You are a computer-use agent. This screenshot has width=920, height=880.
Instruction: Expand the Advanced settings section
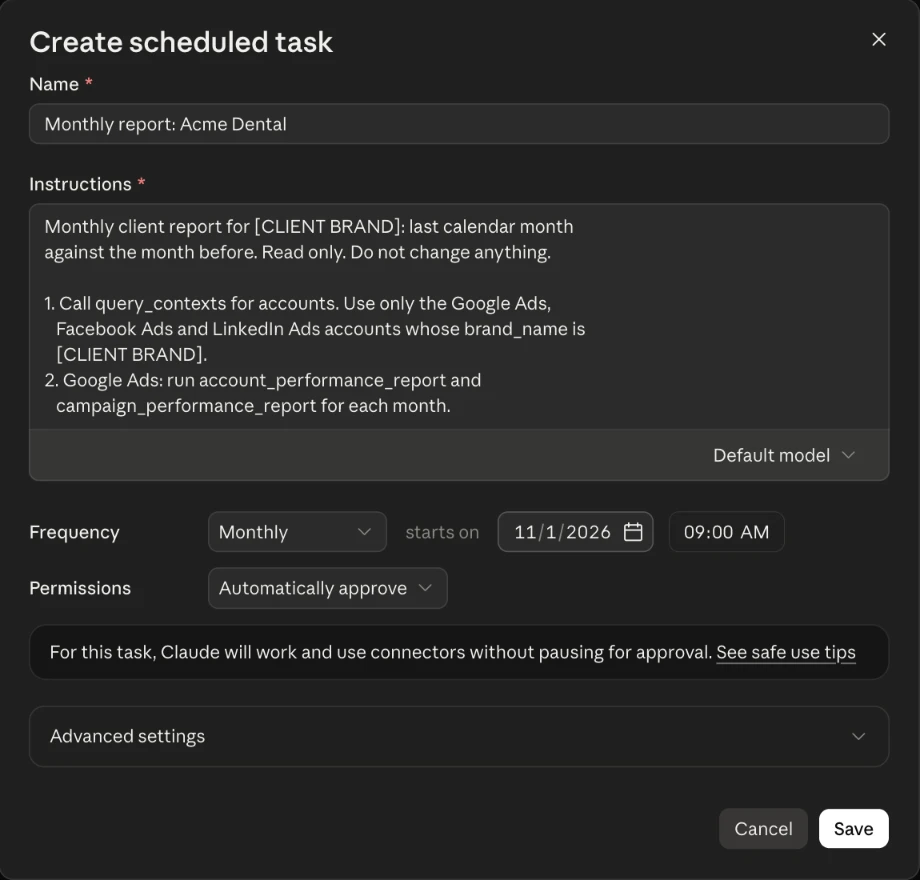tap(459, 736)
